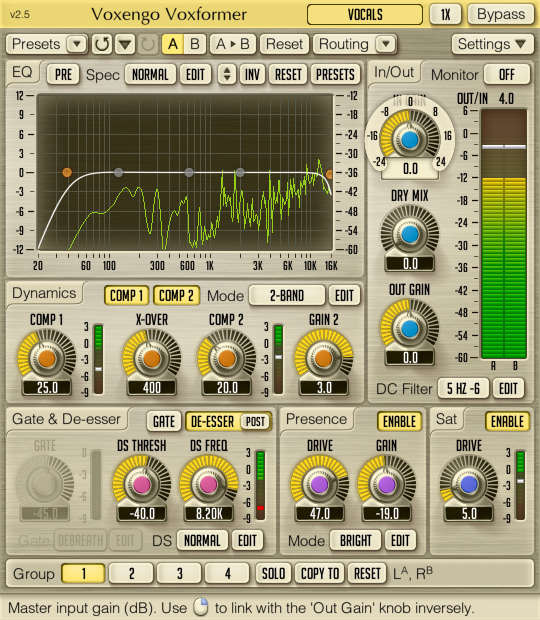The width and height of the screenshot is (540, 620).
Task: Enable the GATE switch
Action: coord(164,422)
